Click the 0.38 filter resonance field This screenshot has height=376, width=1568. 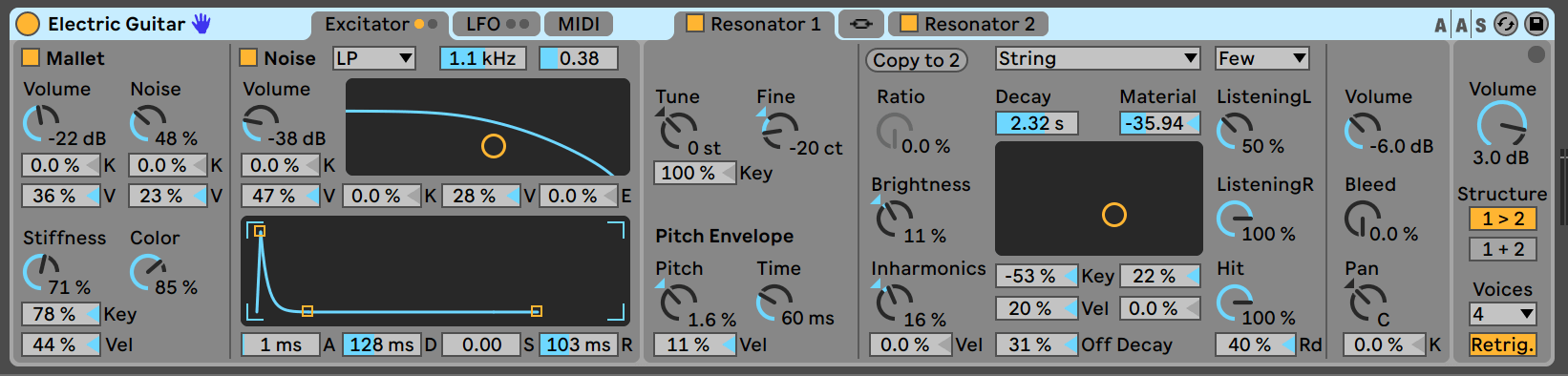pyautogui.click(x=579, y=58)
